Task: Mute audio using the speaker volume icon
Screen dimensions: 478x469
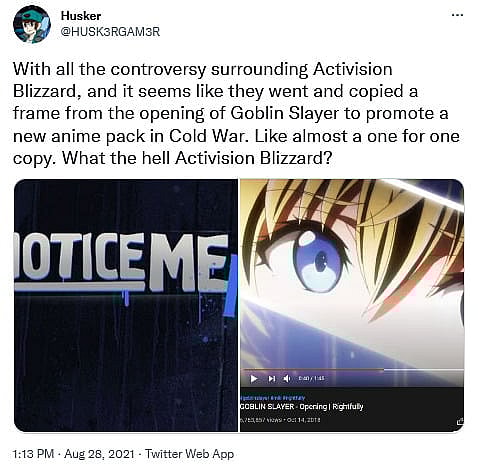Action: [x=287, y=379]
